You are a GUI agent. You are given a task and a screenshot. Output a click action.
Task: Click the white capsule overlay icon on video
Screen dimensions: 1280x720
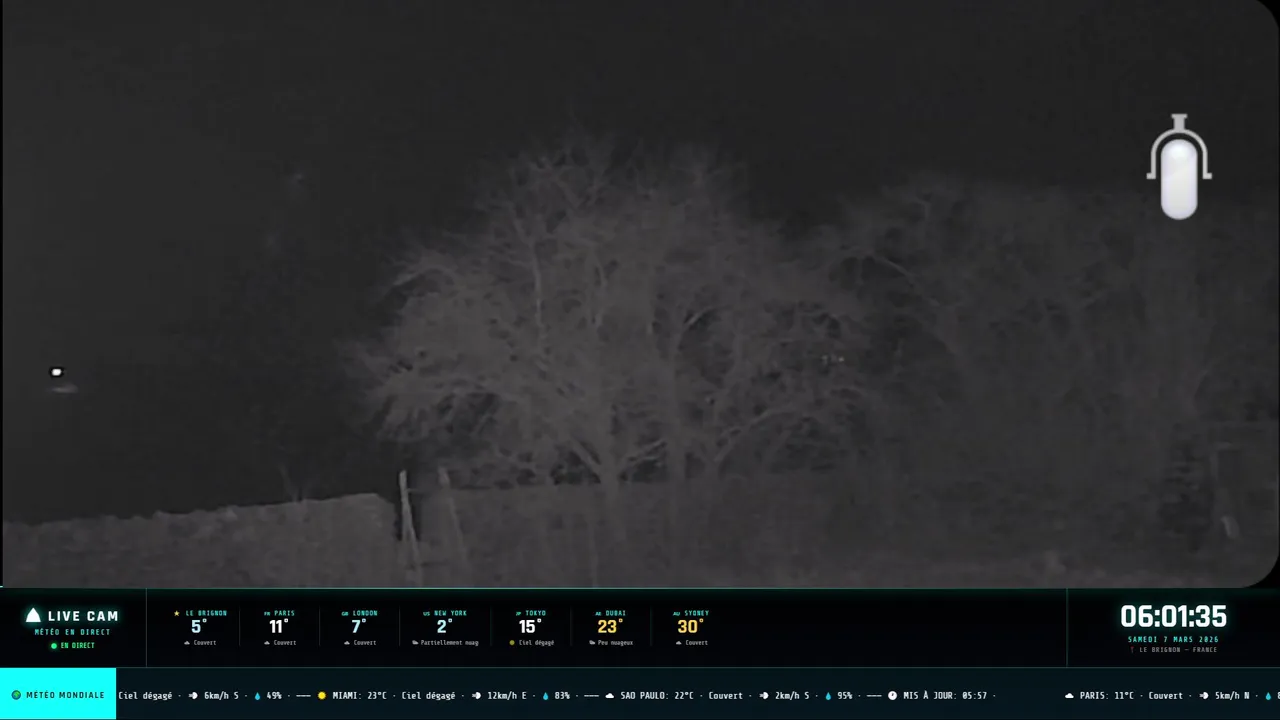[1179, 167]
